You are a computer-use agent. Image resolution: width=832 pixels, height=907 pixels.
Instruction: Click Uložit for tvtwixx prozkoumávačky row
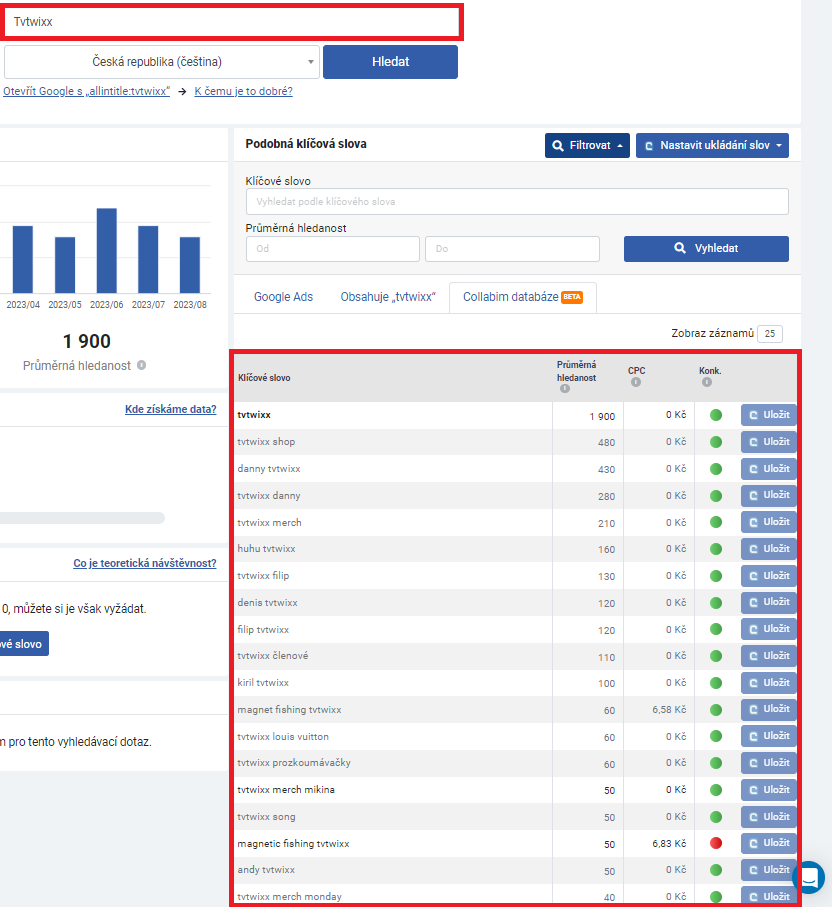pos(769,762)
